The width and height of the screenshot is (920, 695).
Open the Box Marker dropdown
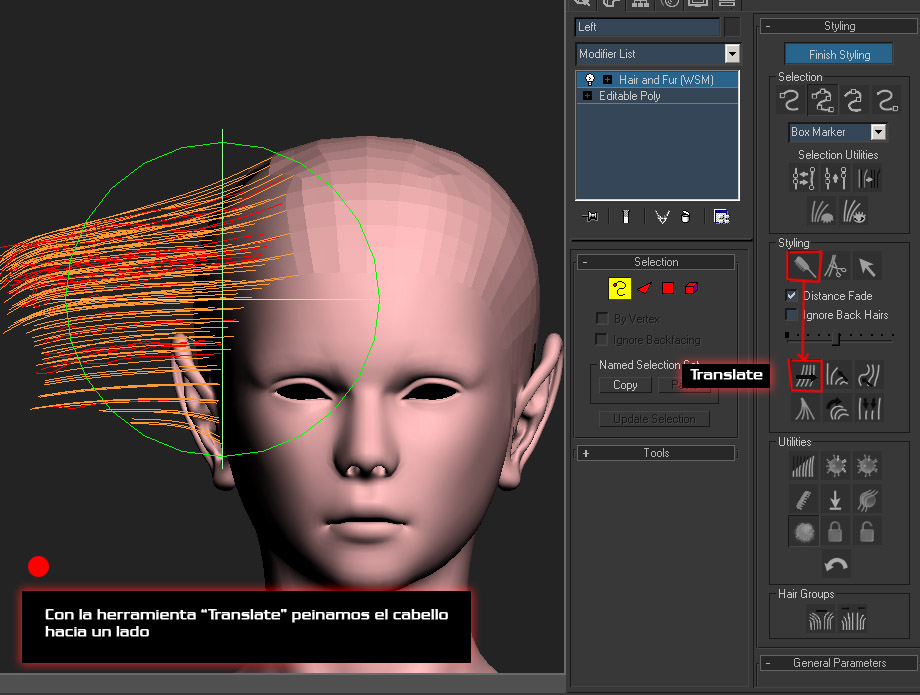tap(877, 132)
